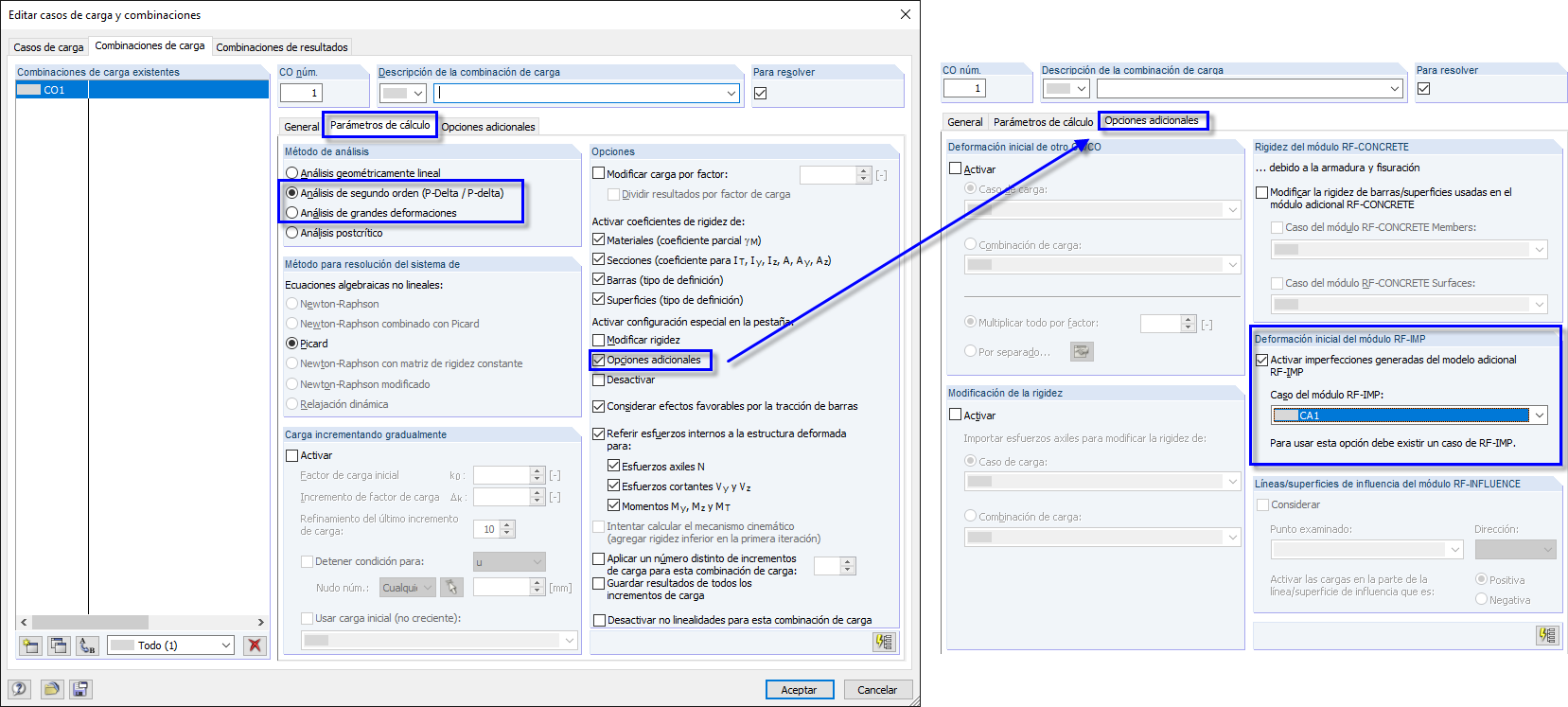Select Análisis de grandes deformaciones option
The width and height of the screenshot is (1568, 707).
tap(292, 213)
